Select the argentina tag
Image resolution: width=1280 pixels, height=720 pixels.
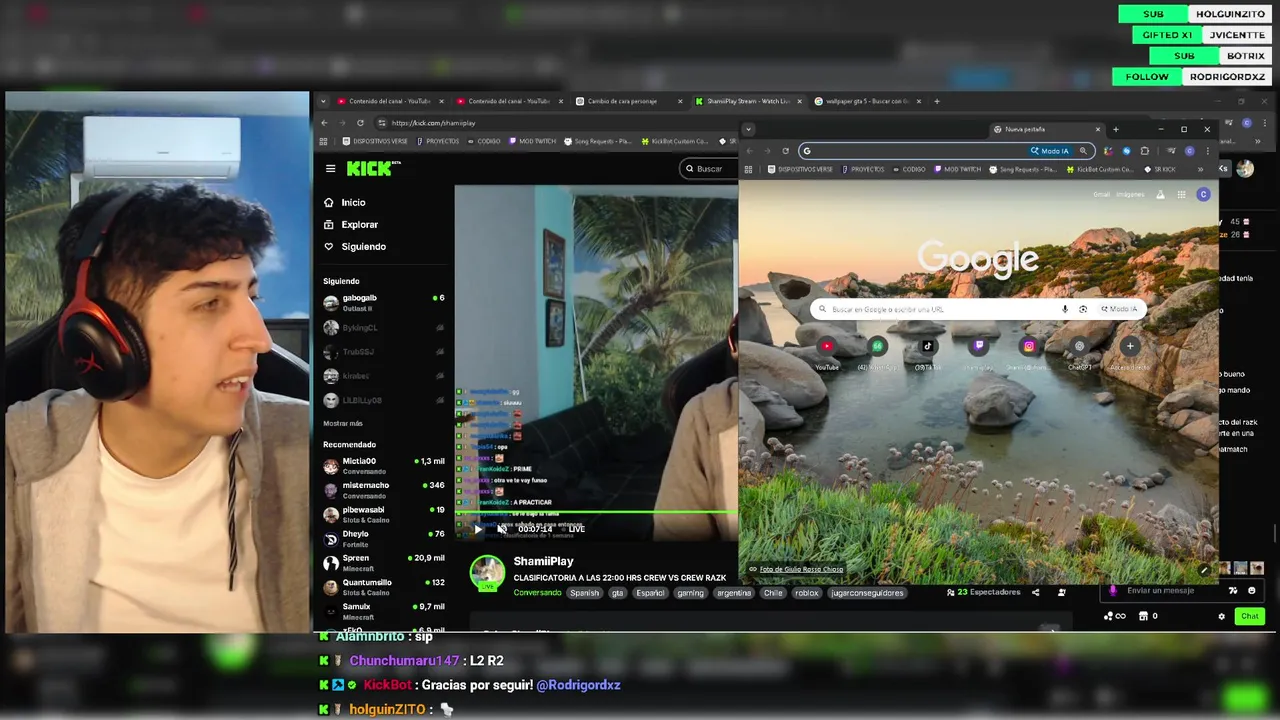click(x=734, y=593)
